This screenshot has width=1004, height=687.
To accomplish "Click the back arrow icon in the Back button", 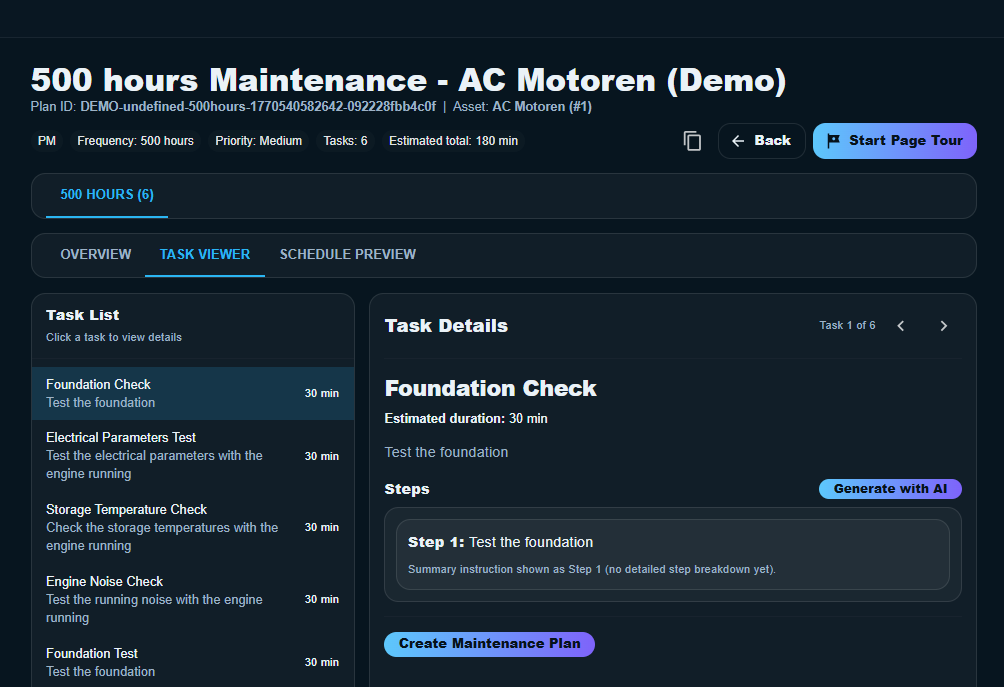I will (x=738, y=141).
